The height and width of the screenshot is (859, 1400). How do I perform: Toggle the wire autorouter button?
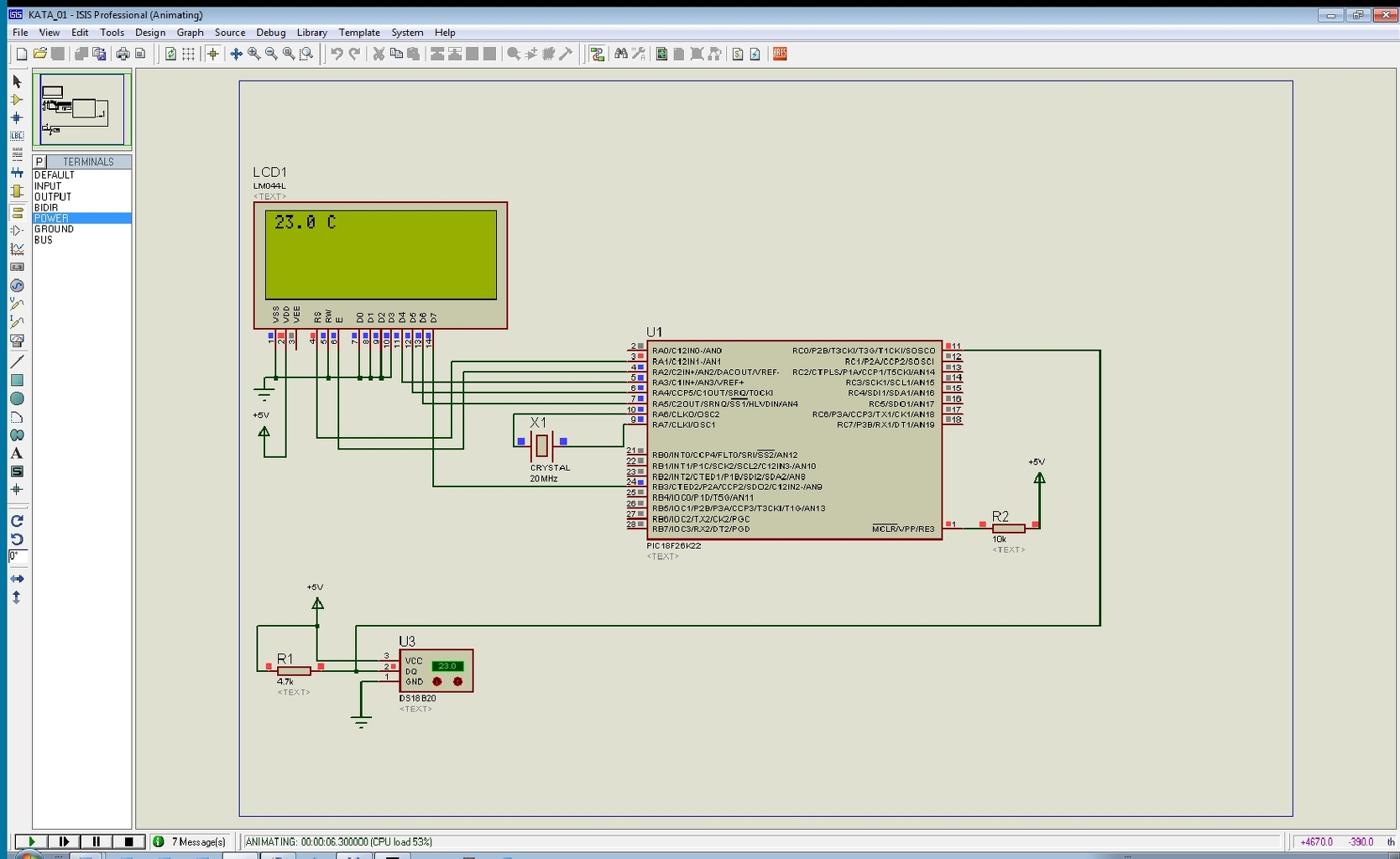pyautogui.click(x=597, y=54)
